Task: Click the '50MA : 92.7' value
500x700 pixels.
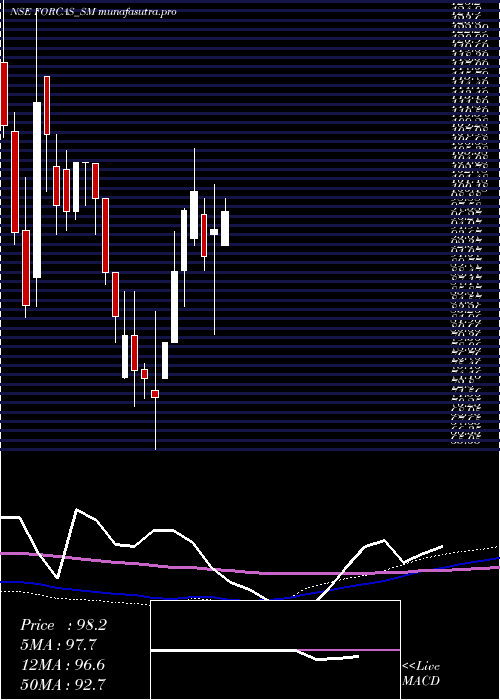Action: [x=63, y=684]
